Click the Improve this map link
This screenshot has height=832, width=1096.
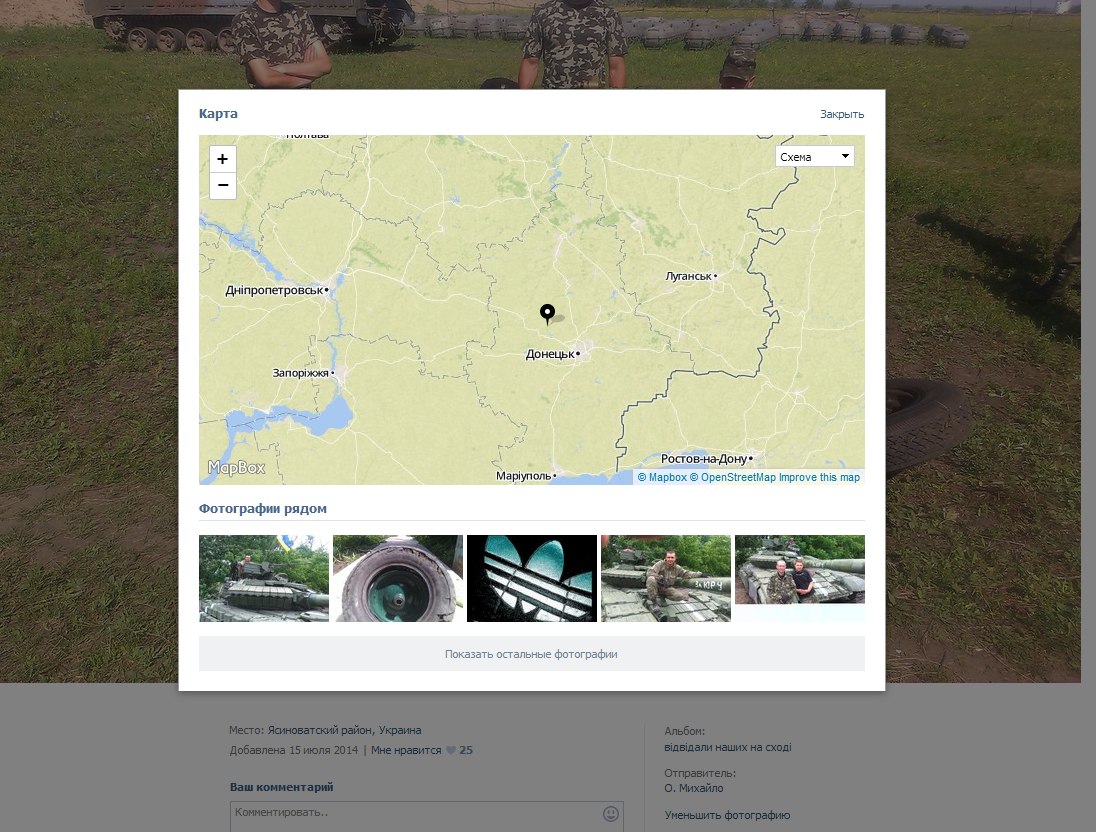(x=819, y=478)
